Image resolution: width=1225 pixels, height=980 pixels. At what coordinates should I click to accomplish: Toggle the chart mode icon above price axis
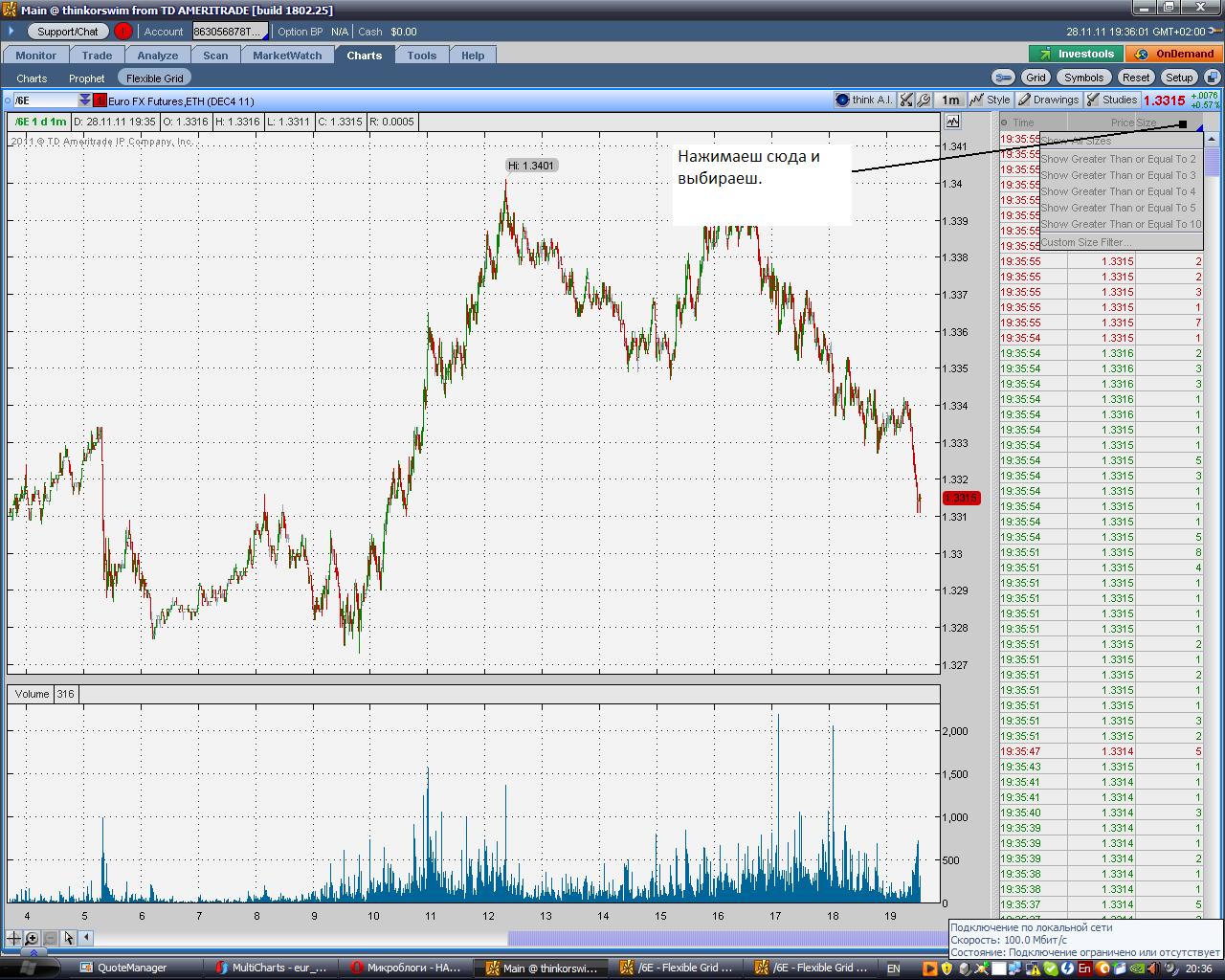[952, 122]
